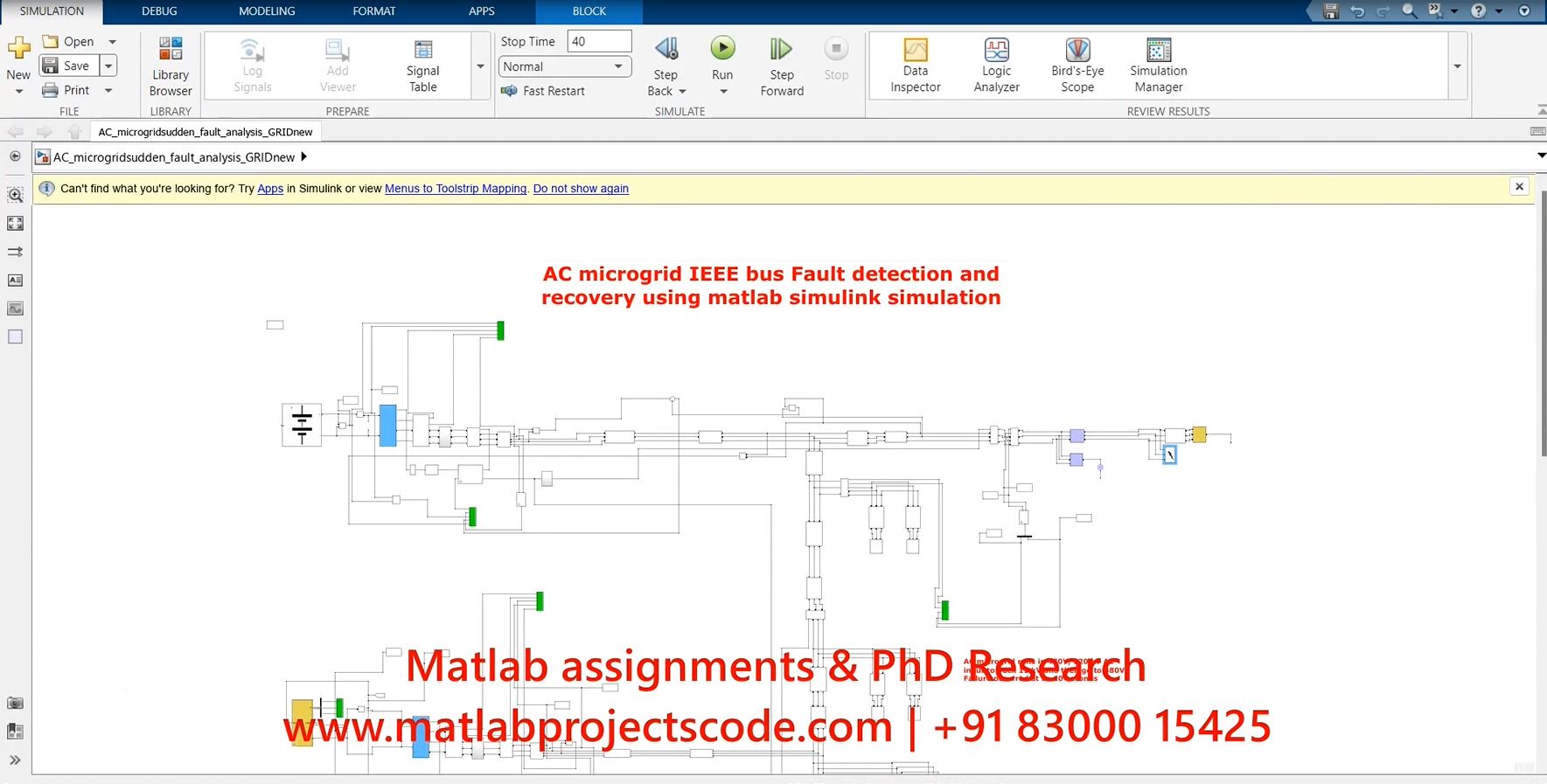Image resolution: width=1547 pixels, height=784 pixels.
Task: Expand the Print options dropdown
Action: point(108,90)
